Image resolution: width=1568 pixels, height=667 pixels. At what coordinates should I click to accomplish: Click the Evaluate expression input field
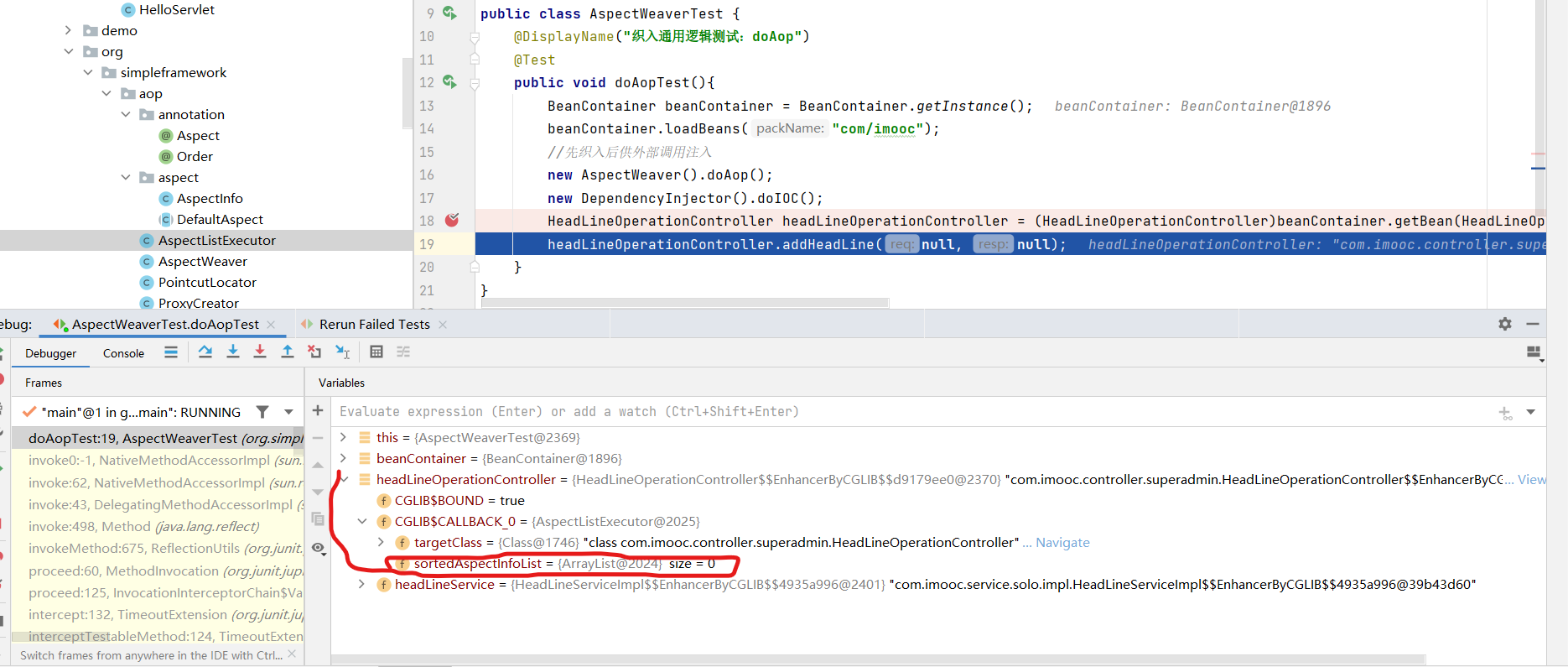point(914,411)
